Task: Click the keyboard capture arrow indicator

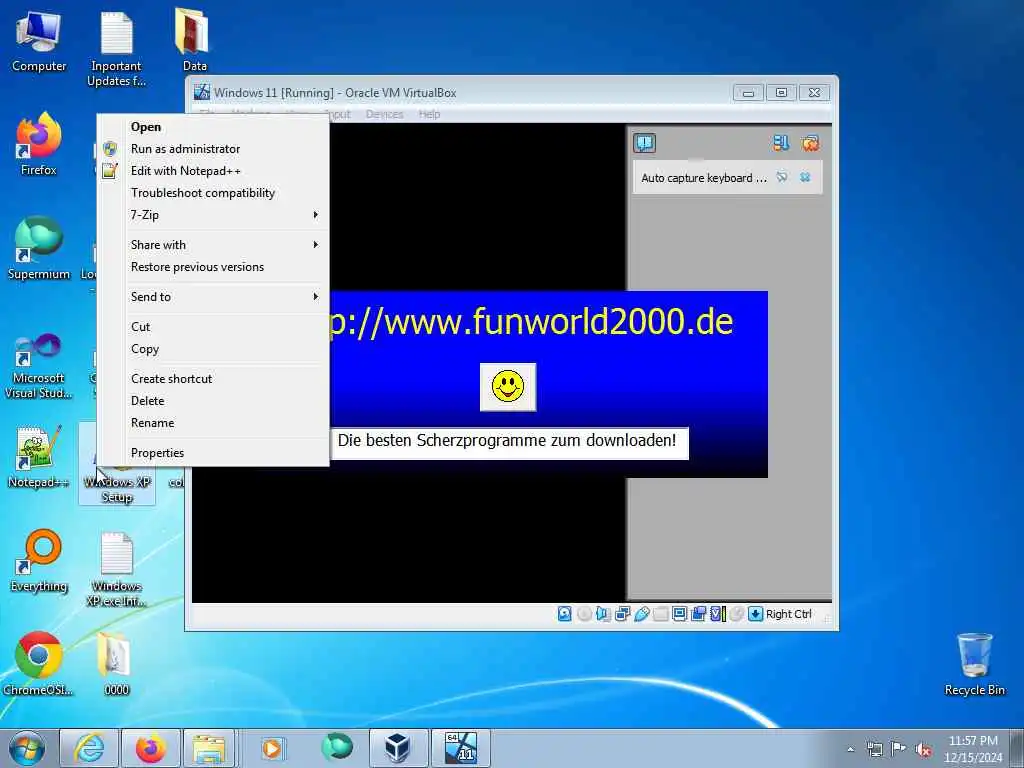Action: click(756, 614)
